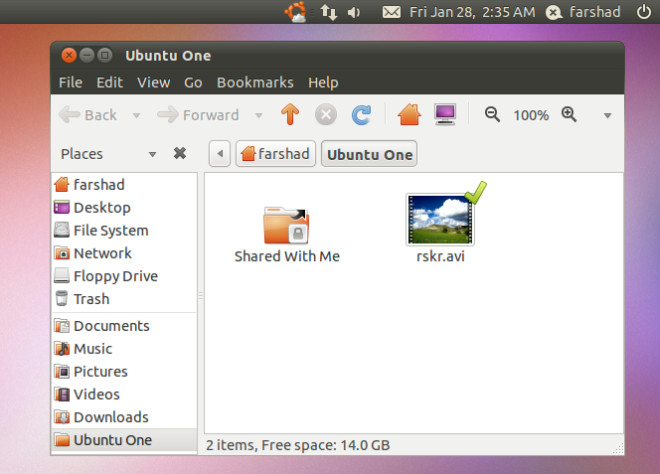Open Computer from the toolbar
660x474 pixels.
445,114
